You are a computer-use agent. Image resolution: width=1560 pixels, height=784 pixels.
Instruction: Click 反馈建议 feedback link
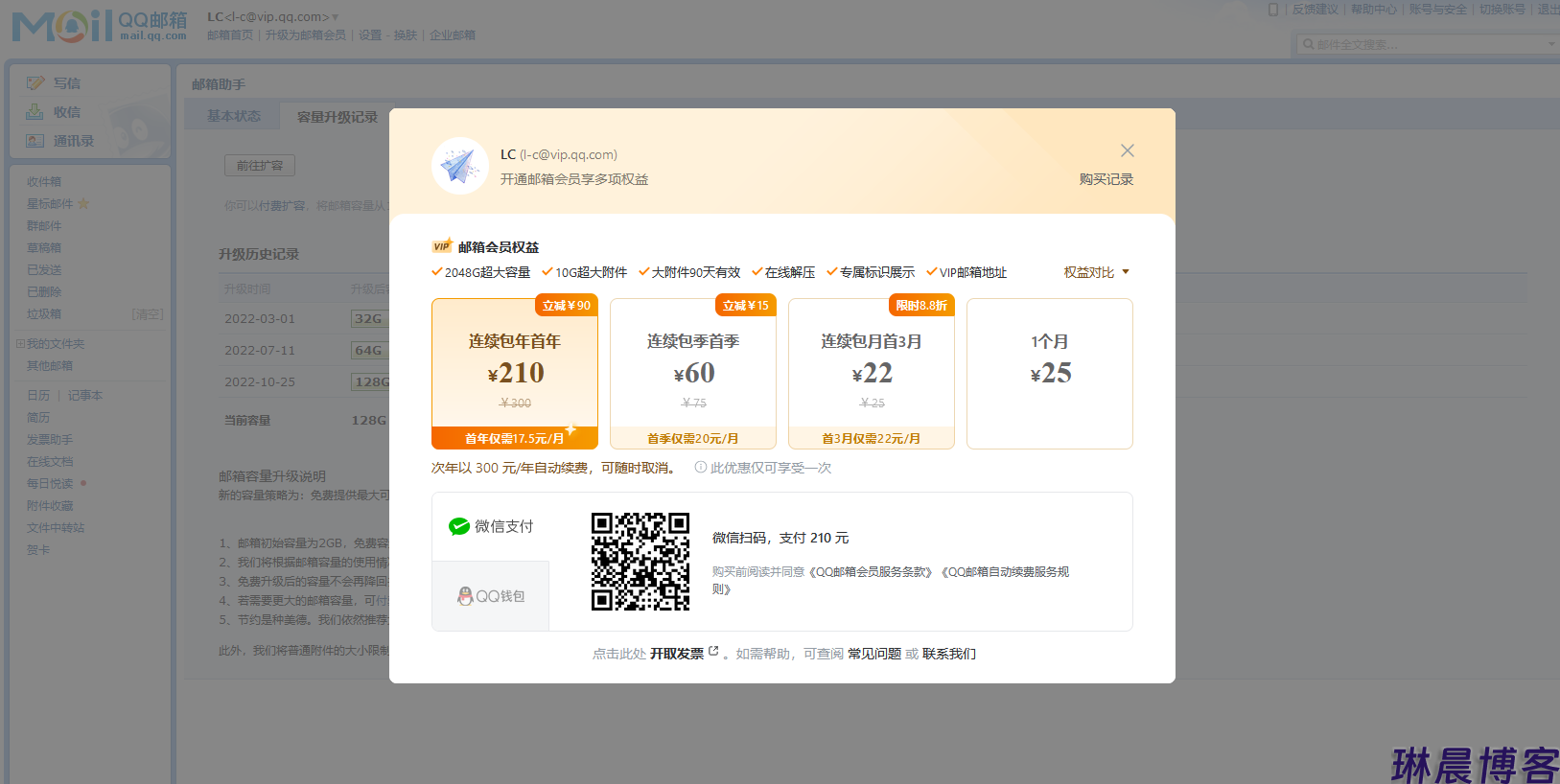[1315, 10]
